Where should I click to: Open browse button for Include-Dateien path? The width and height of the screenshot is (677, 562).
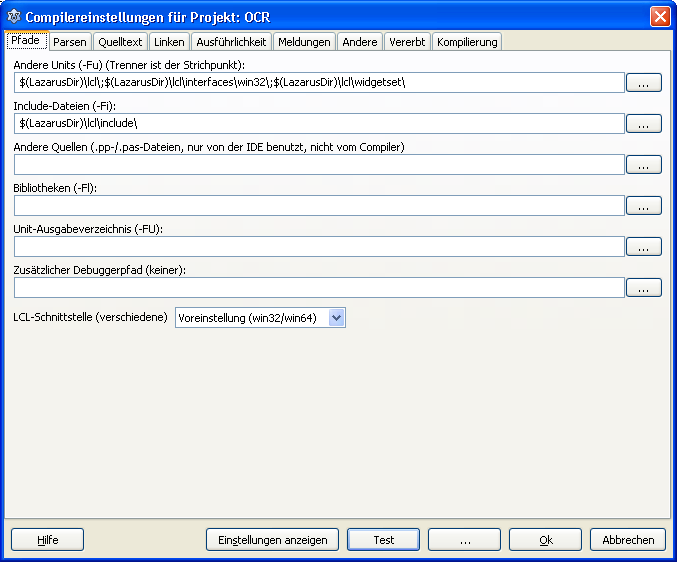643,124
